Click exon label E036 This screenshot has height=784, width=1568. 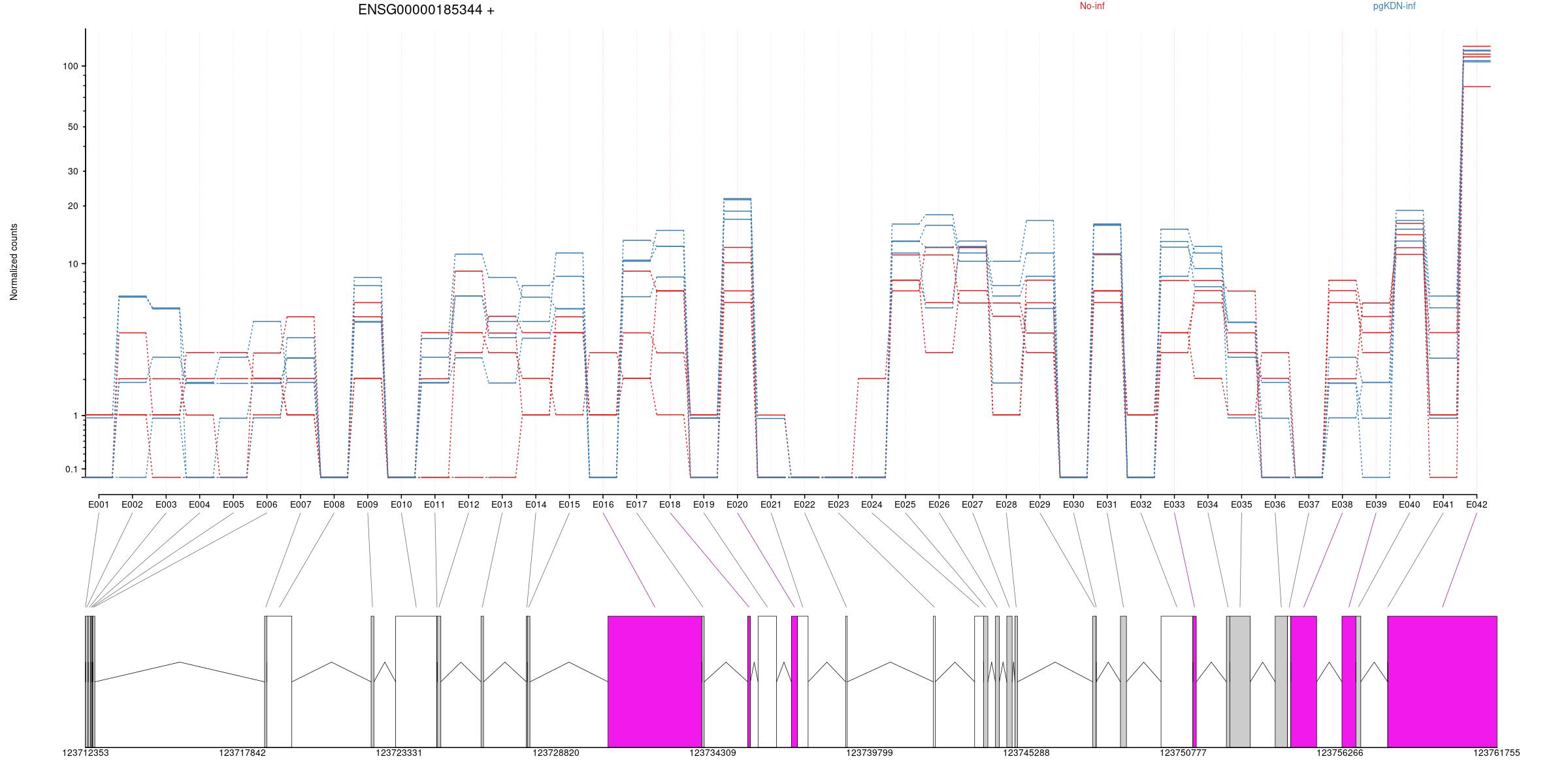point(1275,504)
